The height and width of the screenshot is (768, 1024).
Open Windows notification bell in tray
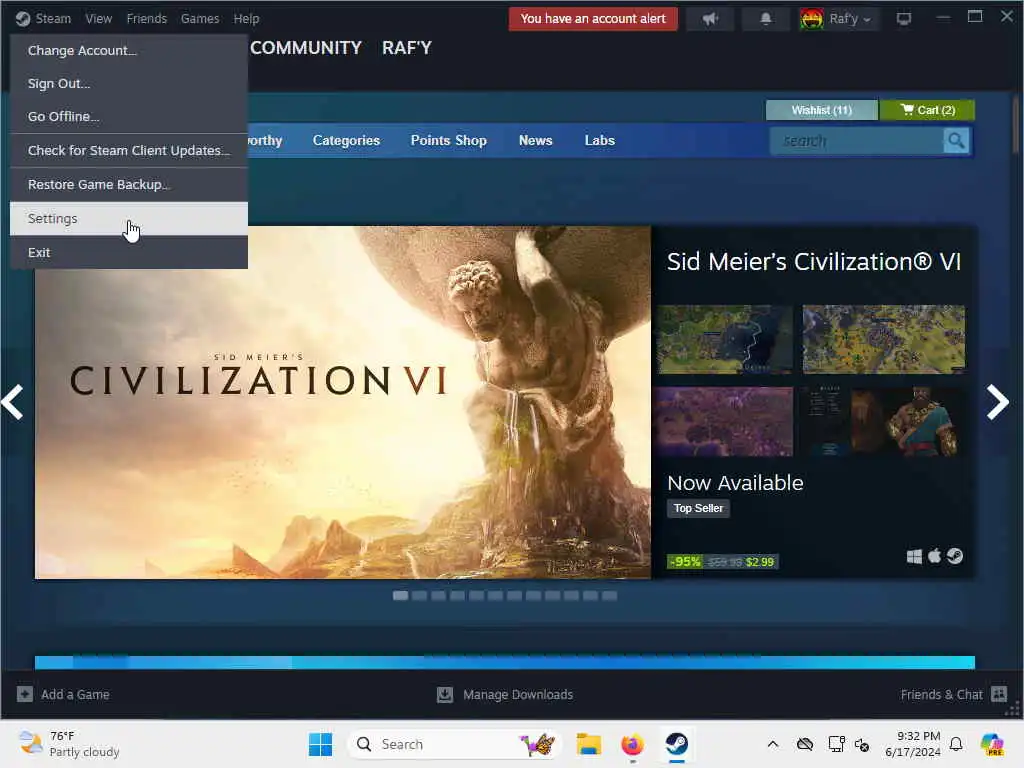956,744
